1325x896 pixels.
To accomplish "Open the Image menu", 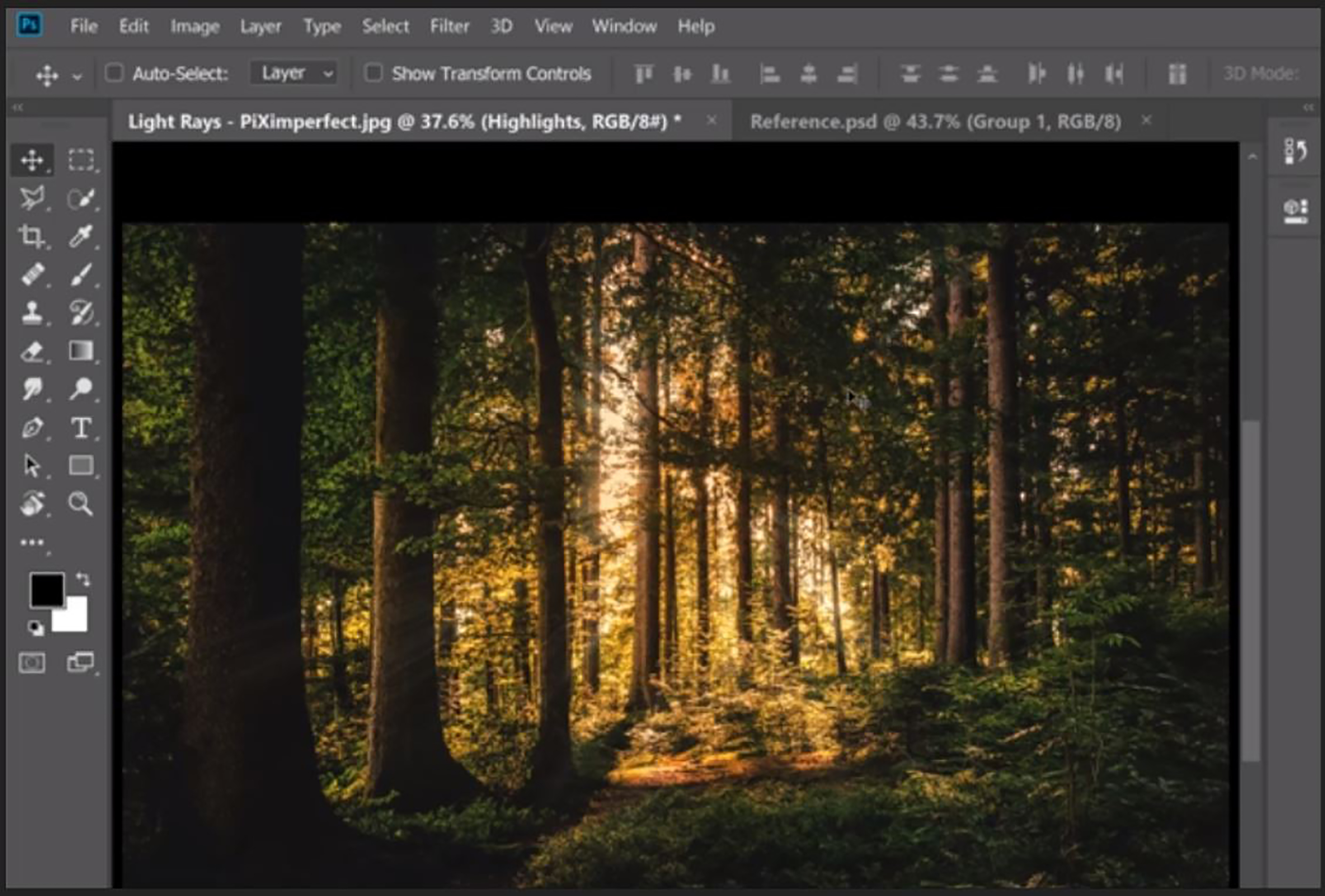I will pyautogui.click(x=195, y=26).
